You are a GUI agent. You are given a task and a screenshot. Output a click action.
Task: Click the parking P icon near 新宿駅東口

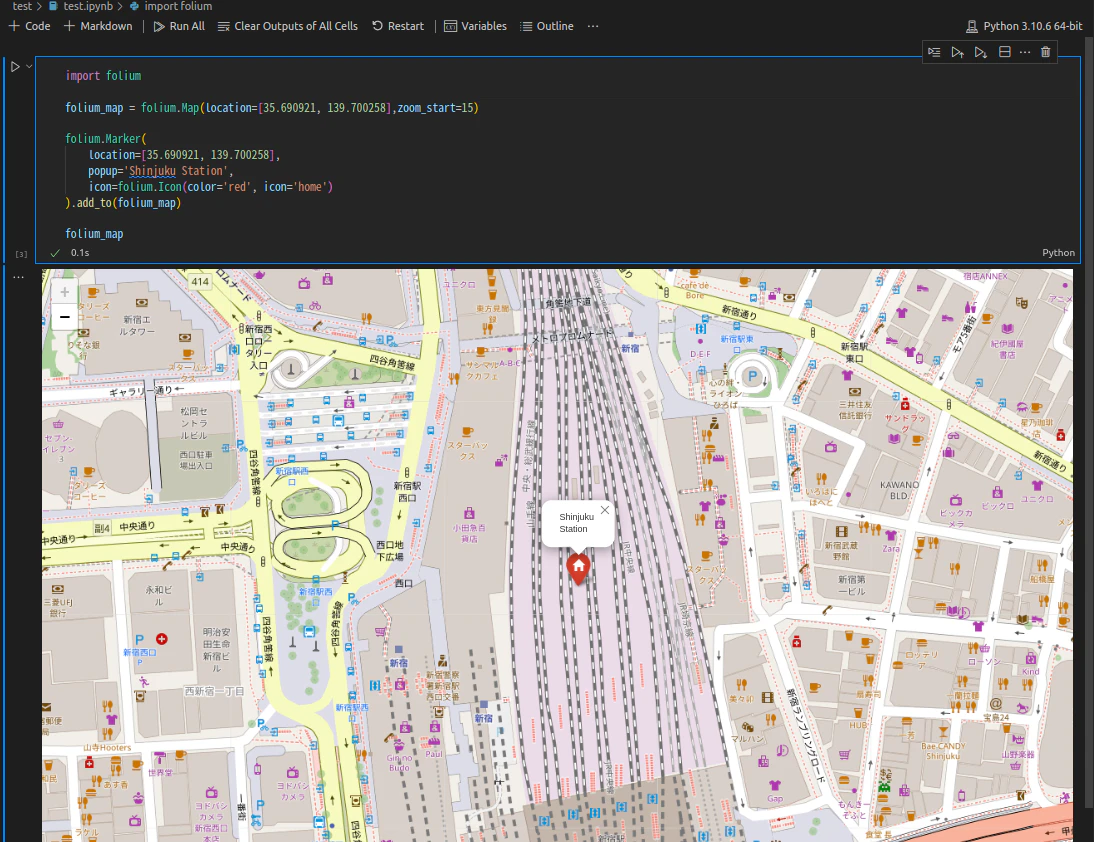click(x=752, y=376)
